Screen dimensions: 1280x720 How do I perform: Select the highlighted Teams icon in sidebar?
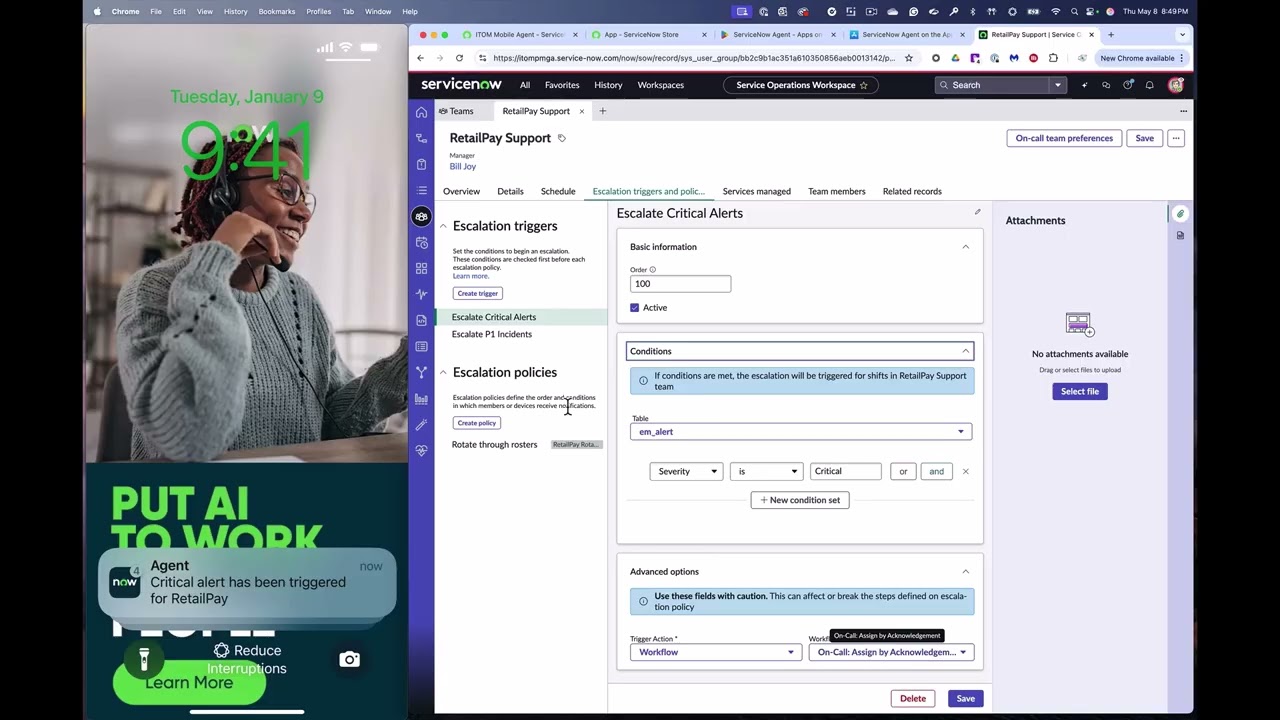coord(421,216)
